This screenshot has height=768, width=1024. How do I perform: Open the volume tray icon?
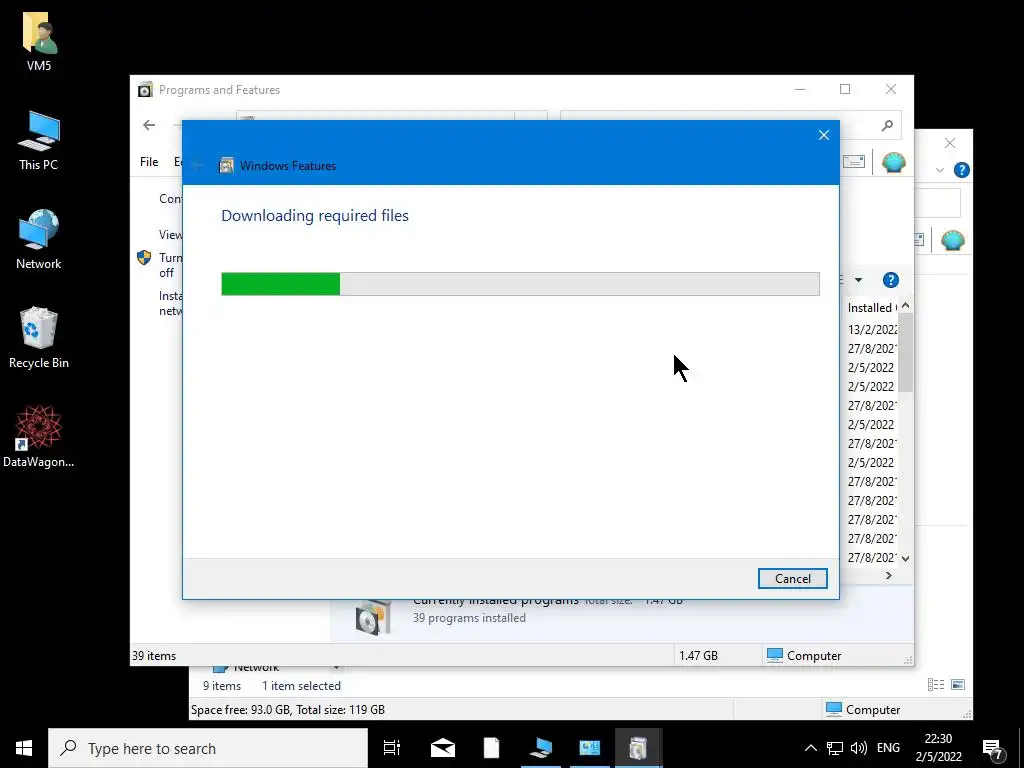point(859,748)
